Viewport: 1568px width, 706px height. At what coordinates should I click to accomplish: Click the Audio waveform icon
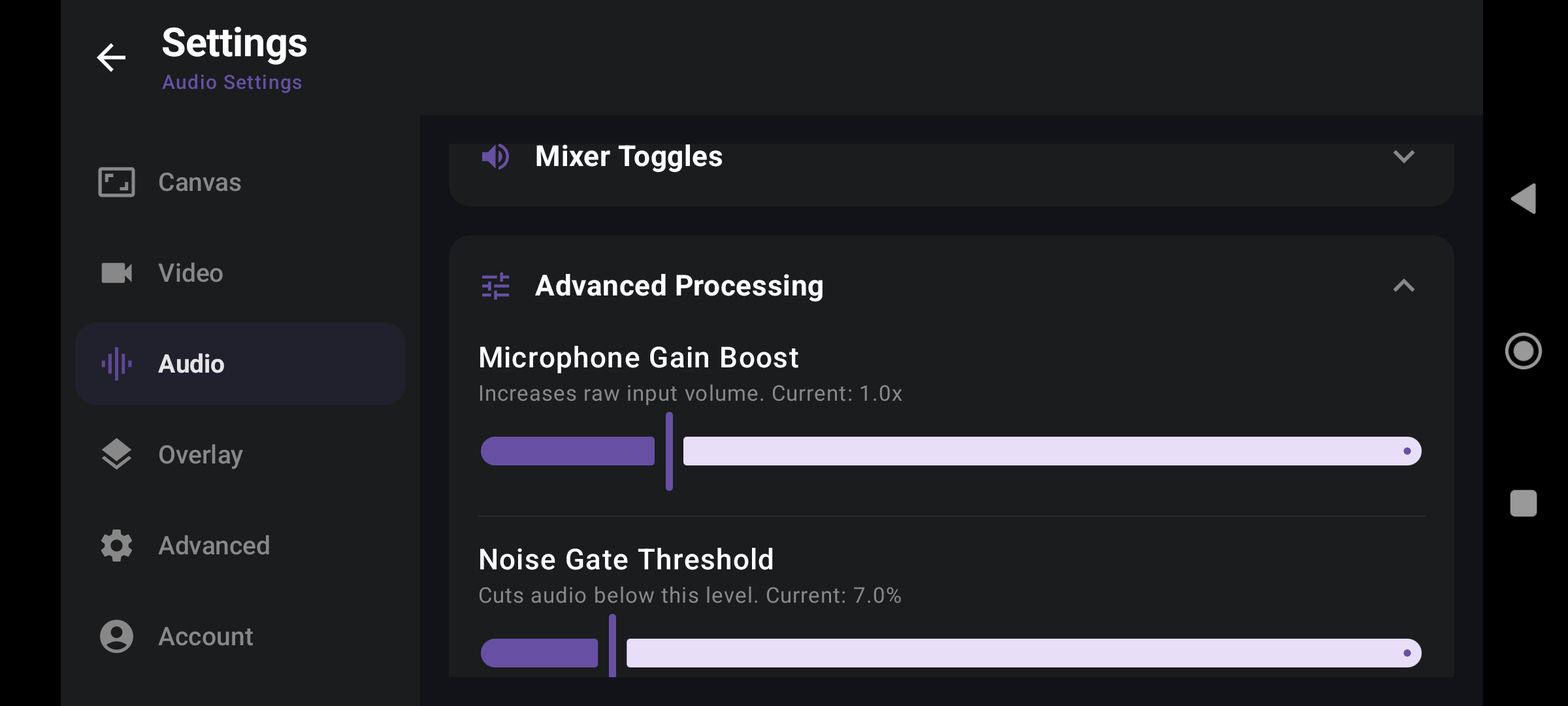(116, 363)
